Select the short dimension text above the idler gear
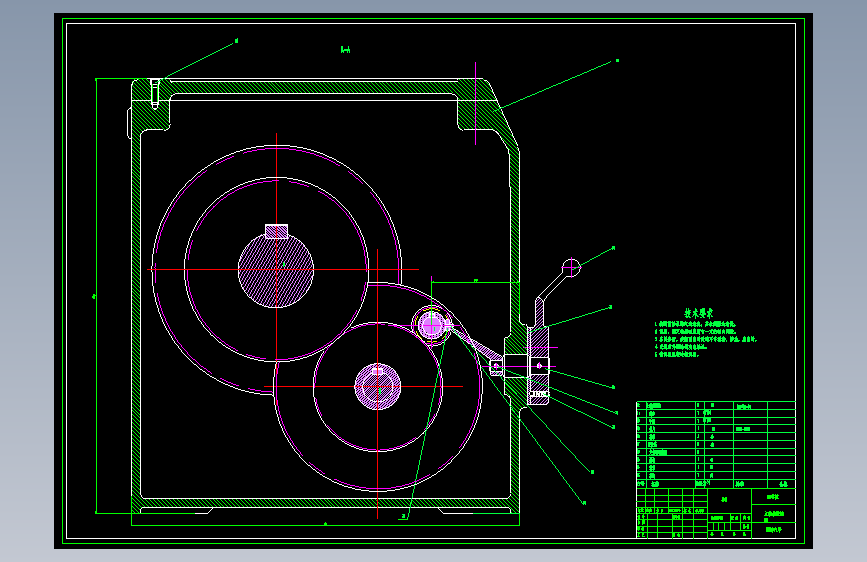Image resolution: width=867 pixels, height=562 pixels. tap(476, 280)
